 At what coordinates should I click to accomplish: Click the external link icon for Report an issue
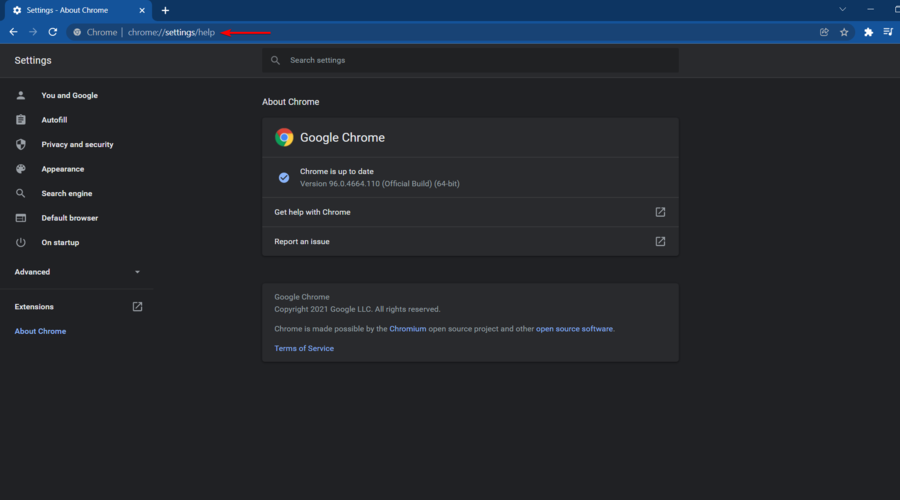tap(660, 242)
